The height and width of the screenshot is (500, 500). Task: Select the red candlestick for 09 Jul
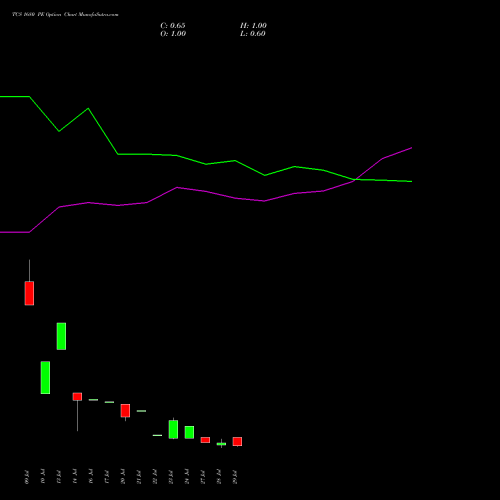click(x=29, y=293)
